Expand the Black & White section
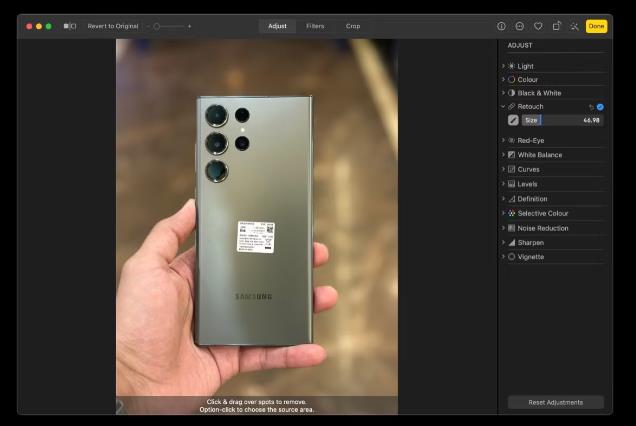The height and width of the screenshot is (426, 636). pyautogui.click(x=503, y=93)
